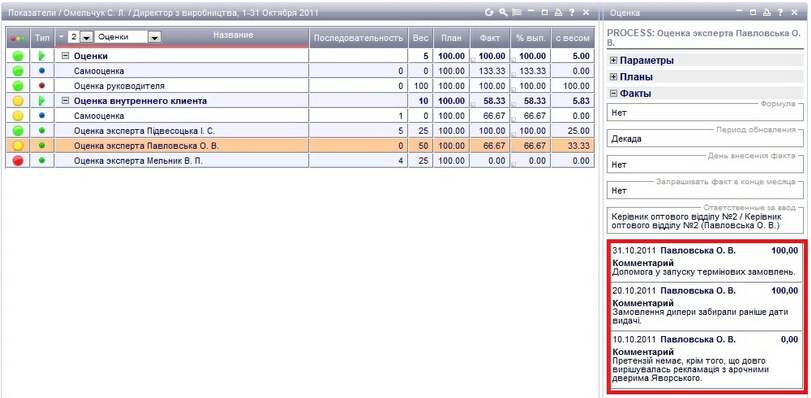Click the PROCESS: Оценка эксперта Павловська heading
This screenshot has width=811, height=398.
[x=703, y=37]
